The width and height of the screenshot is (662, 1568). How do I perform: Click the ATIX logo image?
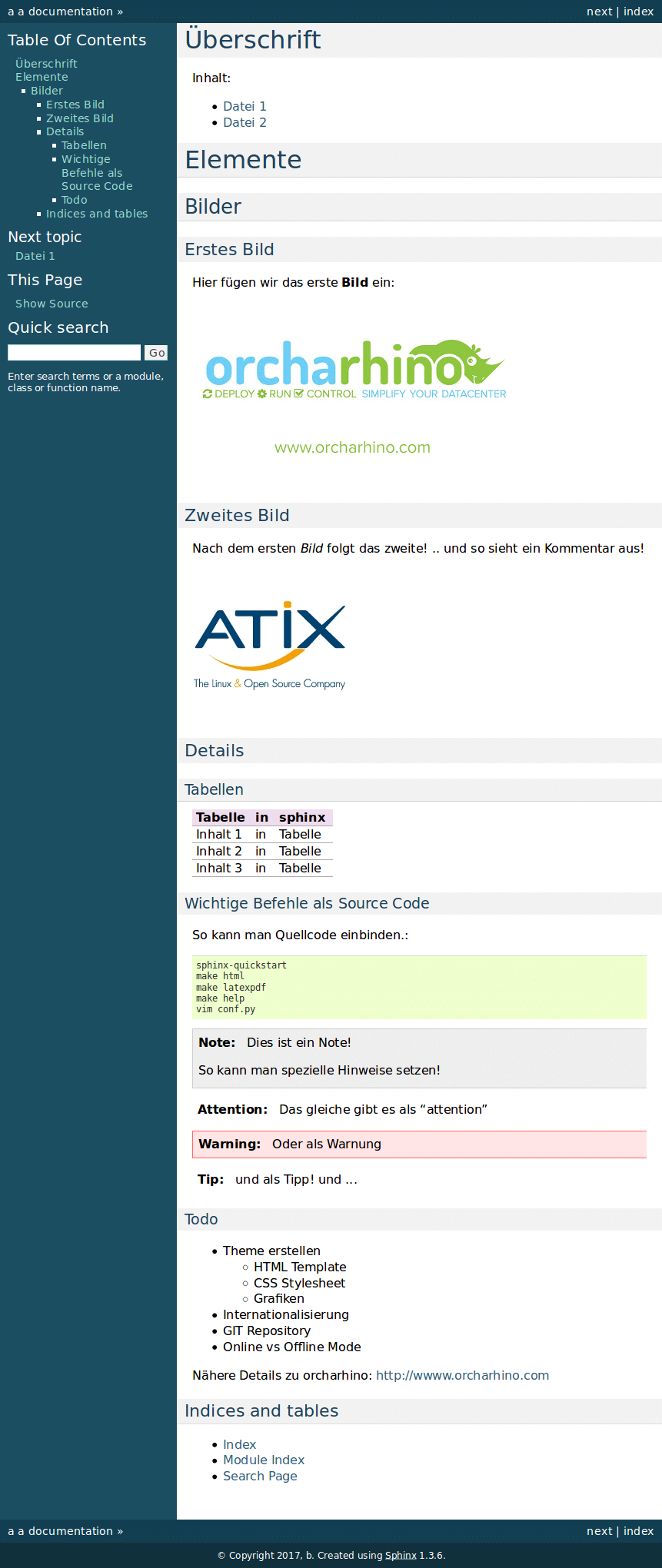tap(270, 646)
